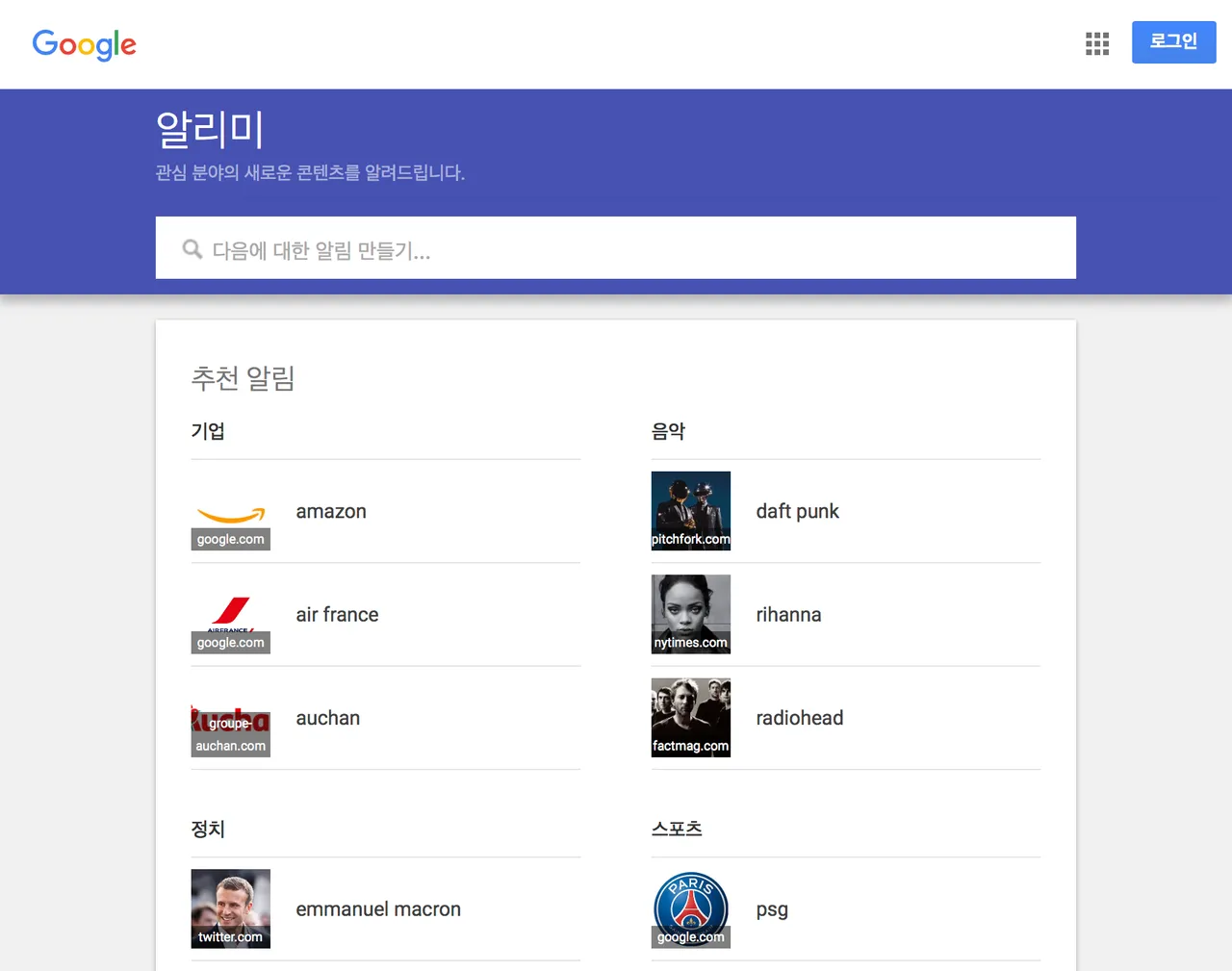The width and height of the screenshot is (1232, 971).
Task: Select the psg suggestion text
Action: tap(772, 910)
